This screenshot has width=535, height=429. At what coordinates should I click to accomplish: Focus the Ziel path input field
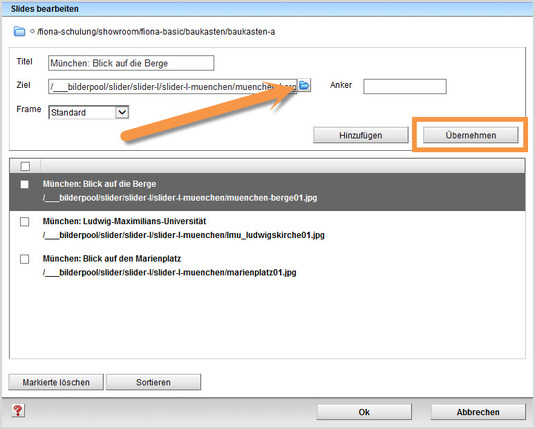coord(173,87)
